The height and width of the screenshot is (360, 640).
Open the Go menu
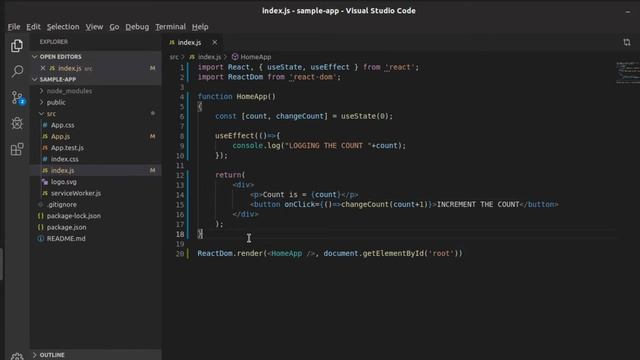(114, 27)
